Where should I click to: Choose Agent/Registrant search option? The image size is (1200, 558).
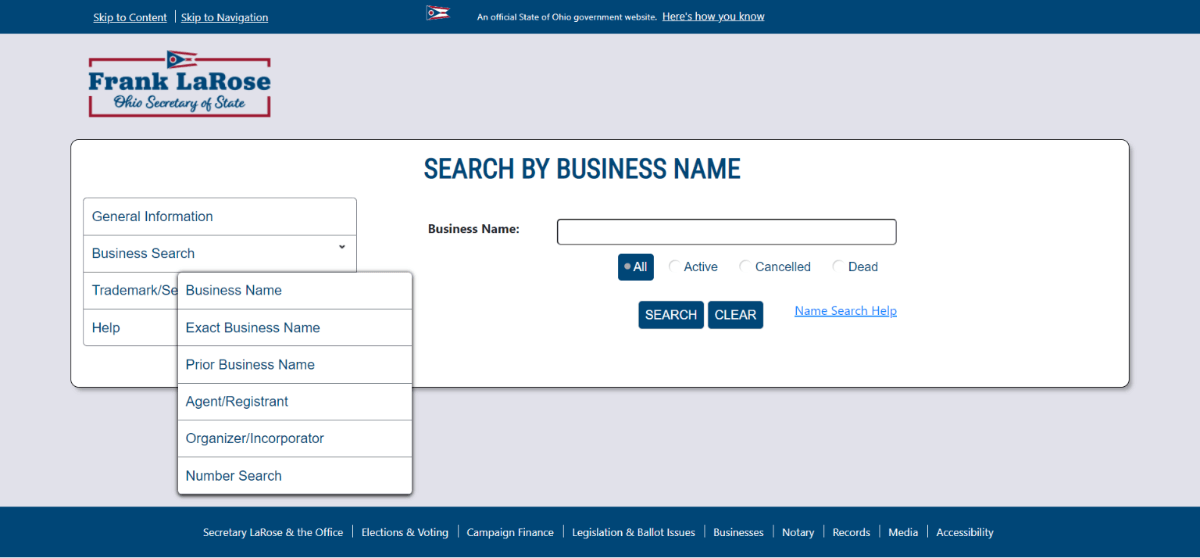(295, 402)
